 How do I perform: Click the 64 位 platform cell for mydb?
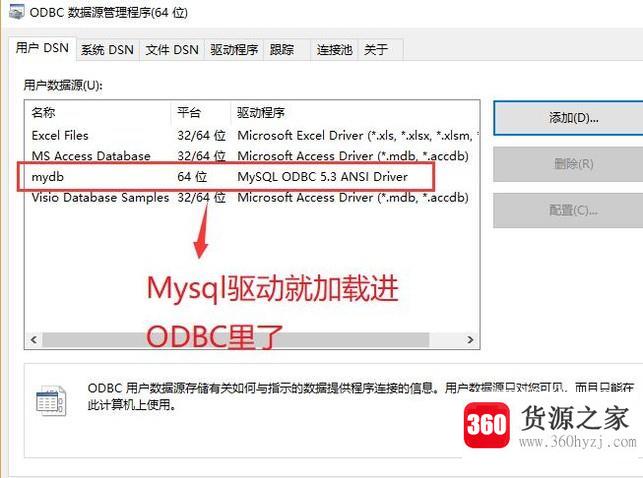tap(192, 177)
